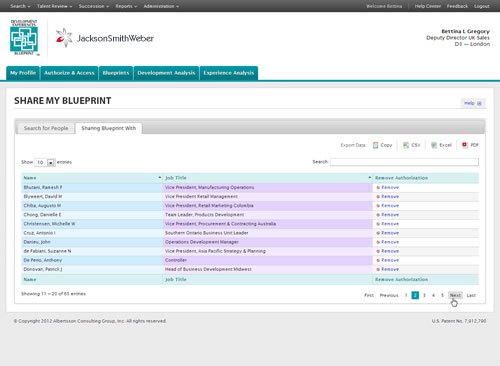Click the Copy export icon
This screenshot has width=500, height=366.
coord(375,145)
